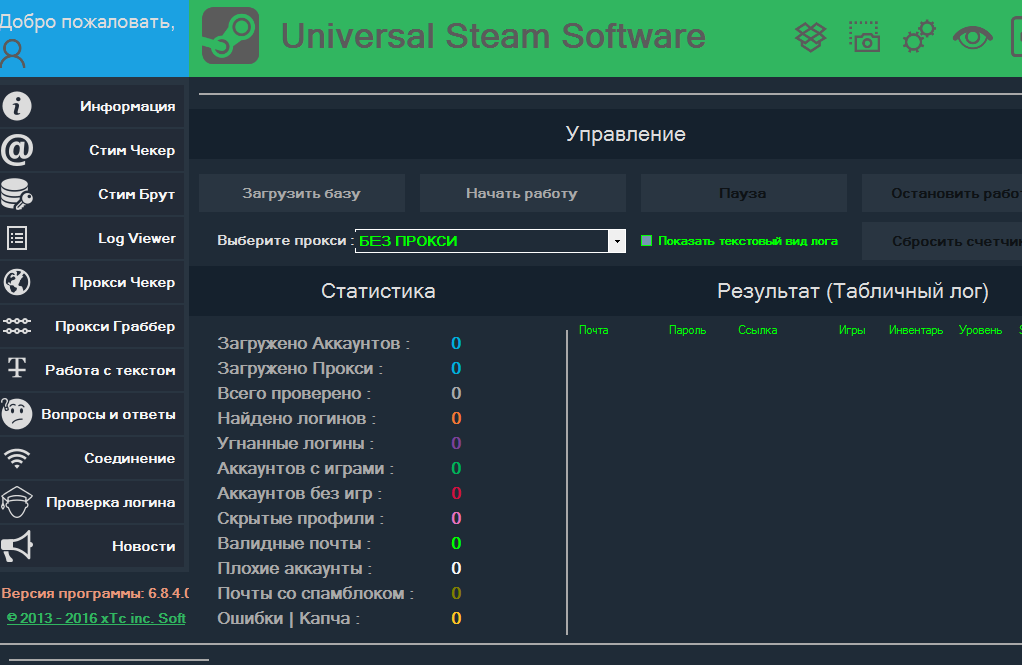1022x665 pixels.
Task: Click the @ icon for Стим Чекер
Action: [17, 150]
